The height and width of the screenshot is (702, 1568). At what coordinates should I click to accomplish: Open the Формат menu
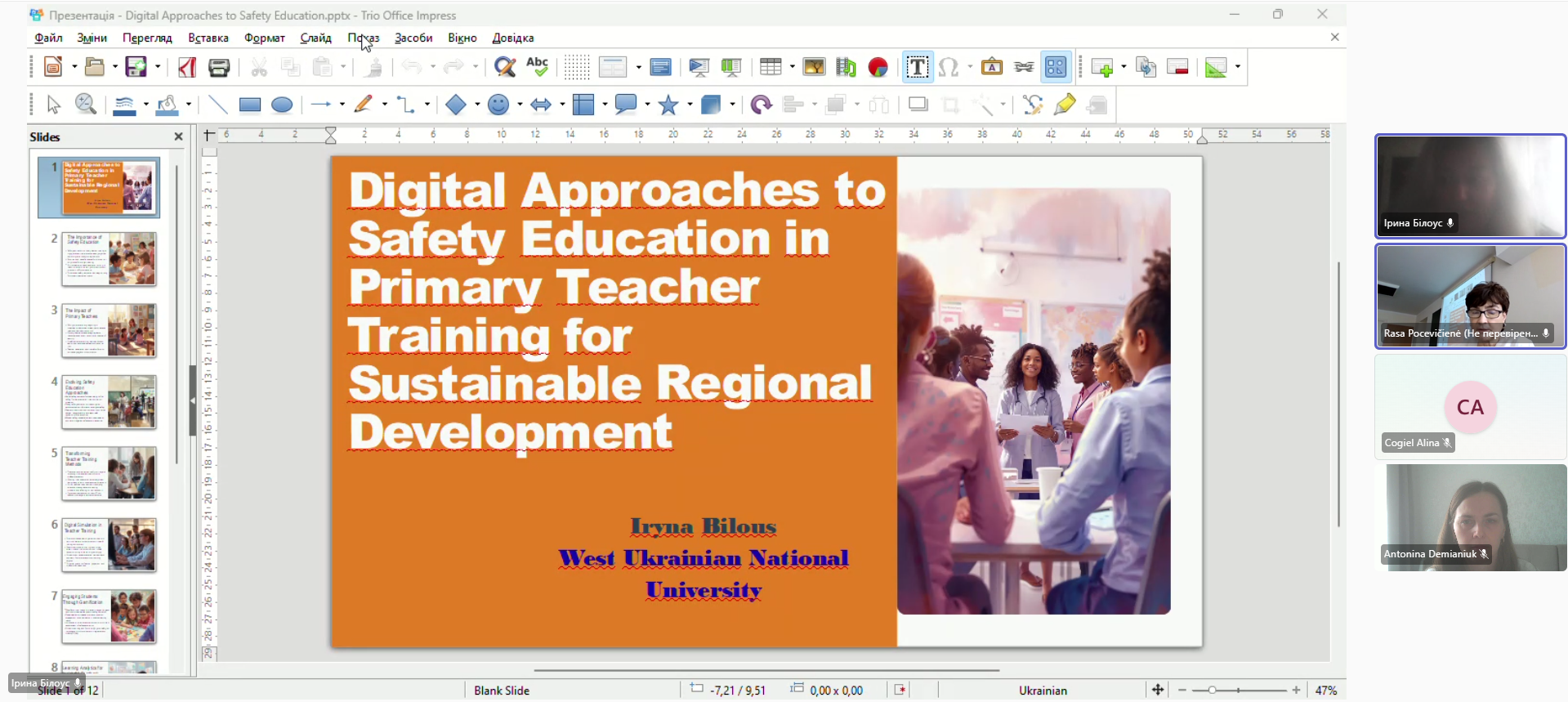click(x=265, y=38)
